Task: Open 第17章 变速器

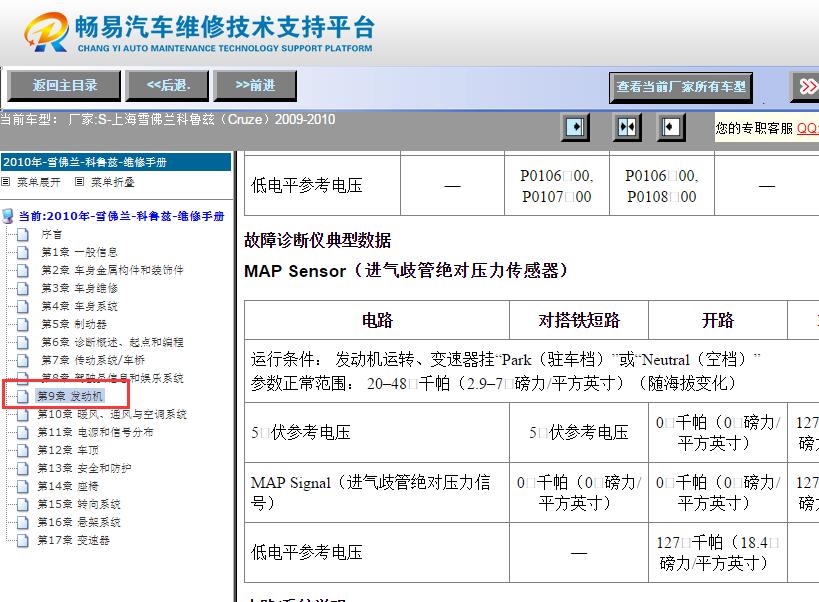Action: pos(73,540)
